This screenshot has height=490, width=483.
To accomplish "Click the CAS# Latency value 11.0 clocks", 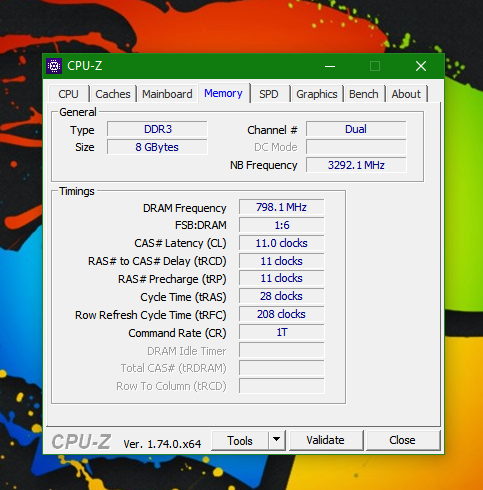I will click(x=282, y=243).
